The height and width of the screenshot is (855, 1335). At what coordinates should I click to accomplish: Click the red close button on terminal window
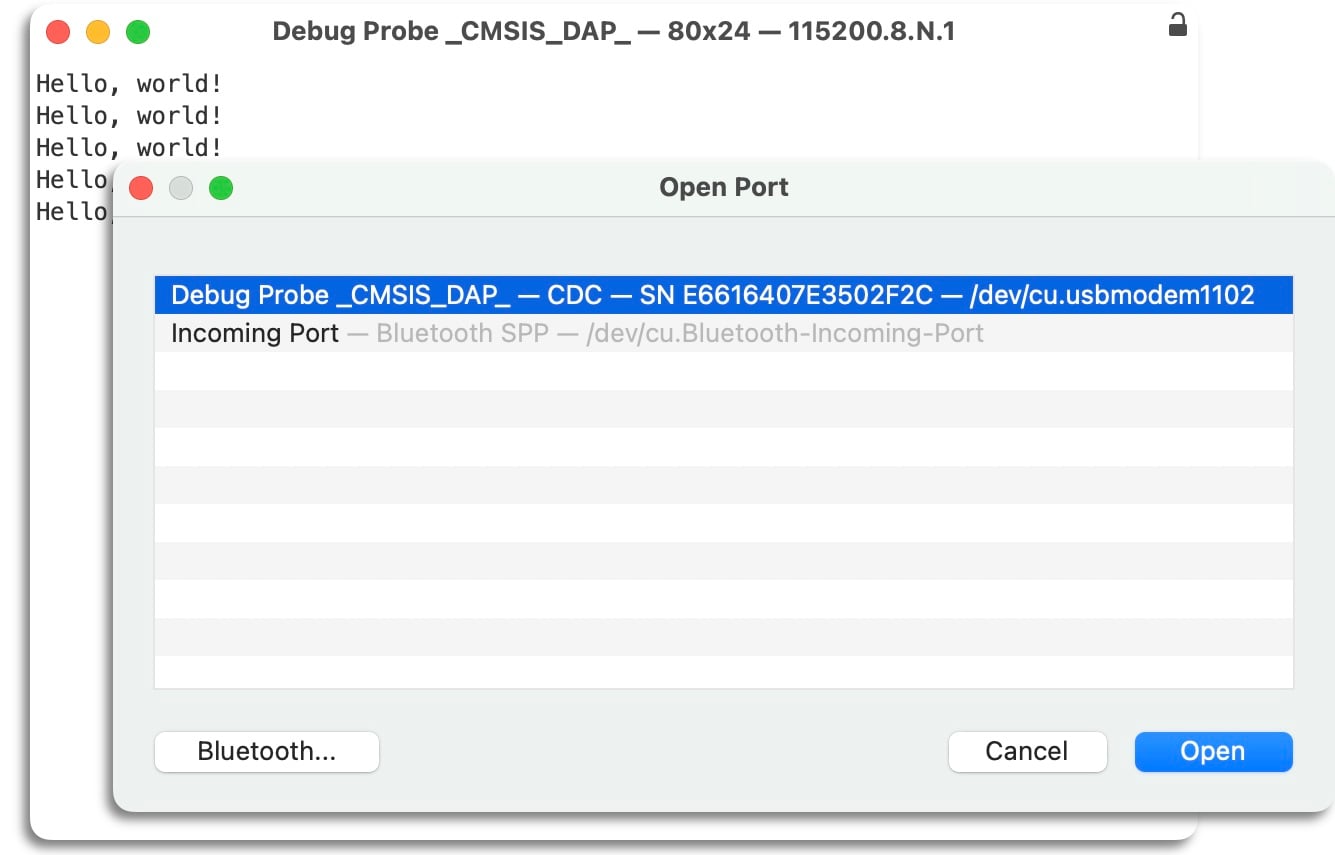coord(58,31)
